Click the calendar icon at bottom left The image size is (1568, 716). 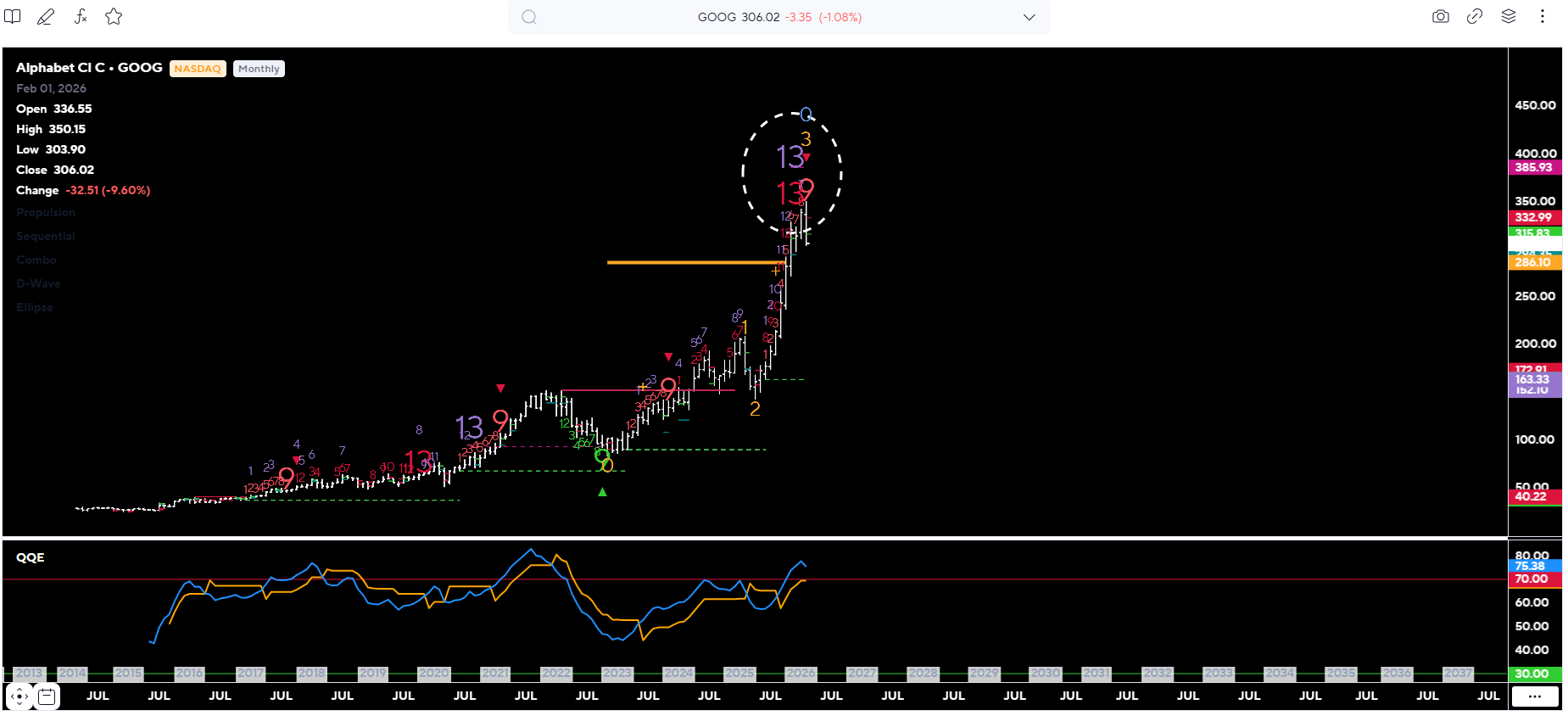(47, 697)
